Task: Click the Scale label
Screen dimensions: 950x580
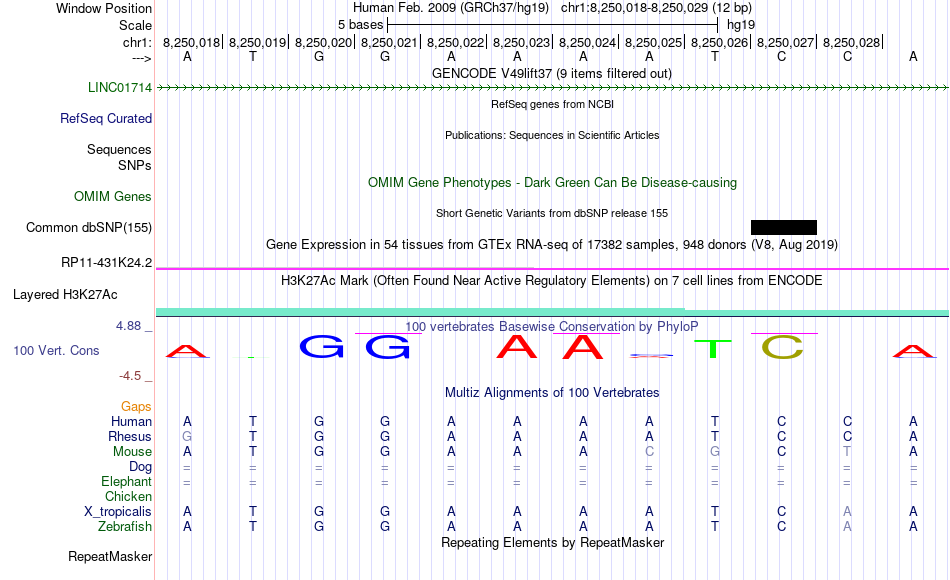Action: pos(136,25)
